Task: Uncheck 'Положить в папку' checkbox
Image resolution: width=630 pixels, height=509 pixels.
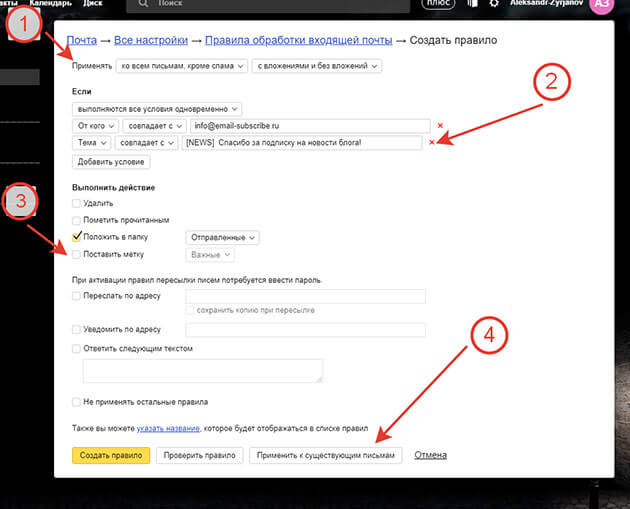Action: pos(76,237)
